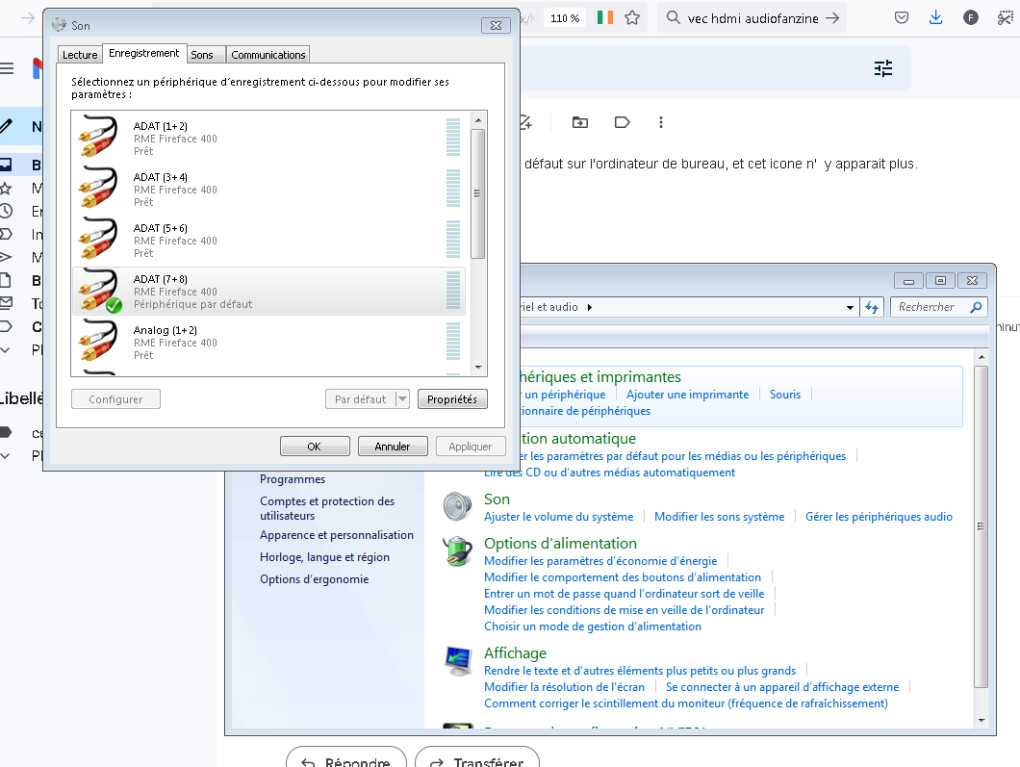Viewport: 1020px width, 767px height.
Task: Click the search magnifier in Control Panel Rechercher box
Action: (x=976, y=307)
